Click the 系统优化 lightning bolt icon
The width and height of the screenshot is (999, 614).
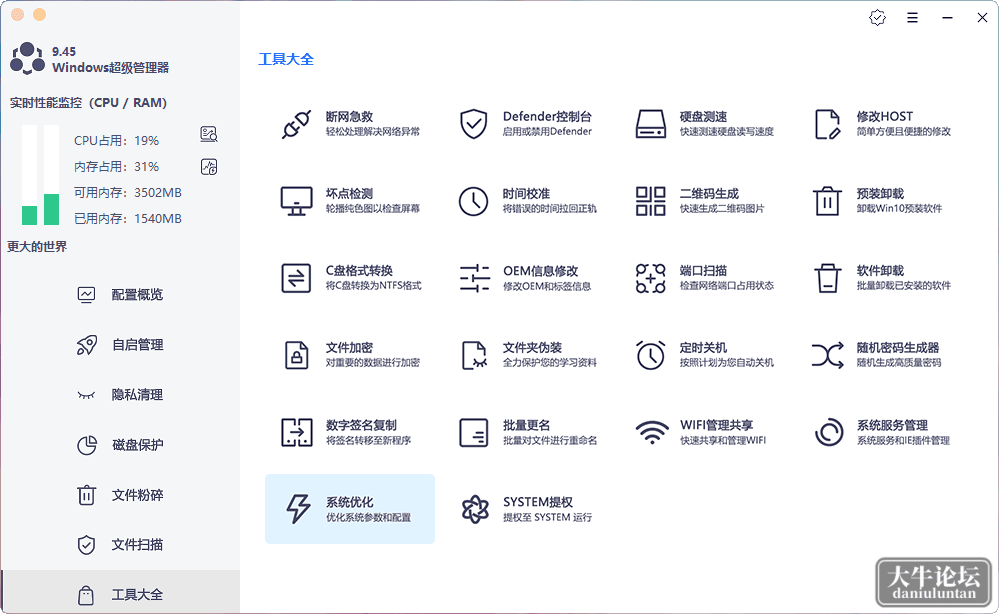298,509
